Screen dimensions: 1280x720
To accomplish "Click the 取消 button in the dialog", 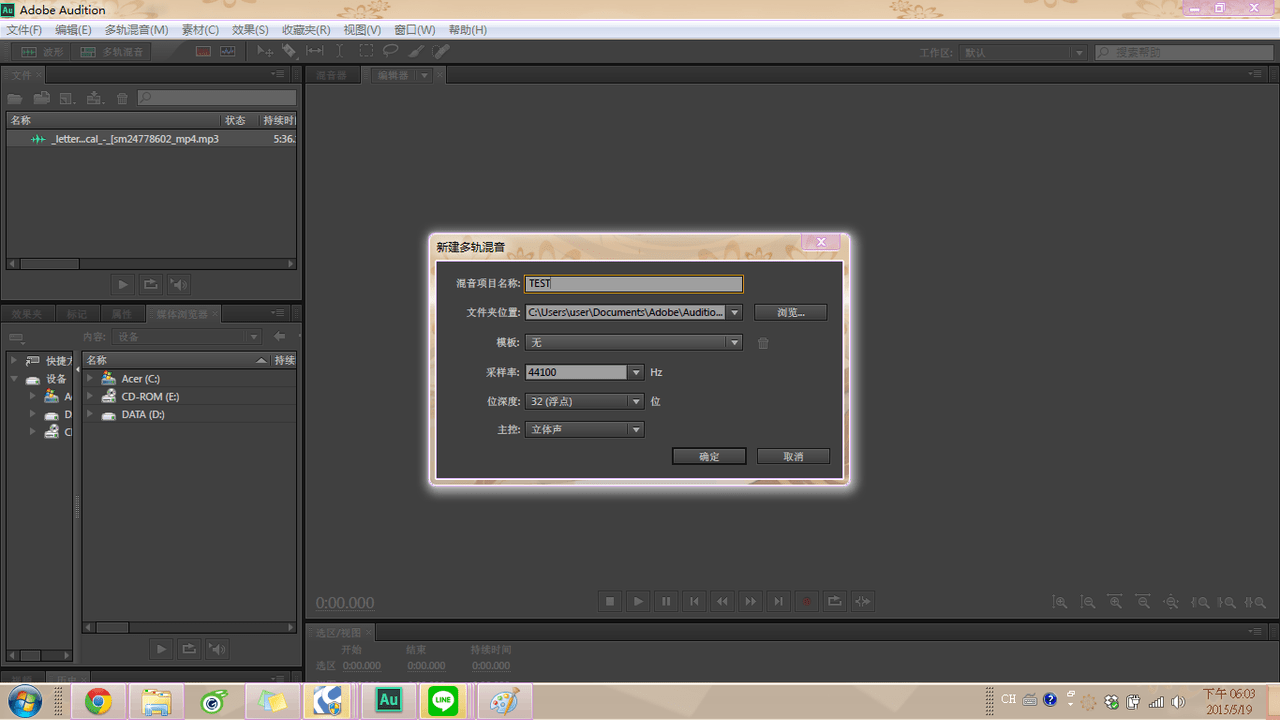I will 793,457.
